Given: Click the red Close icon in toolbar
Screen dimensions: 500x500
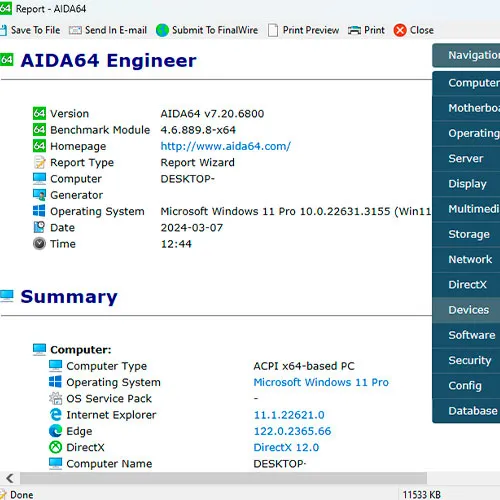Looking at the screenshot, I should point(400,30).
